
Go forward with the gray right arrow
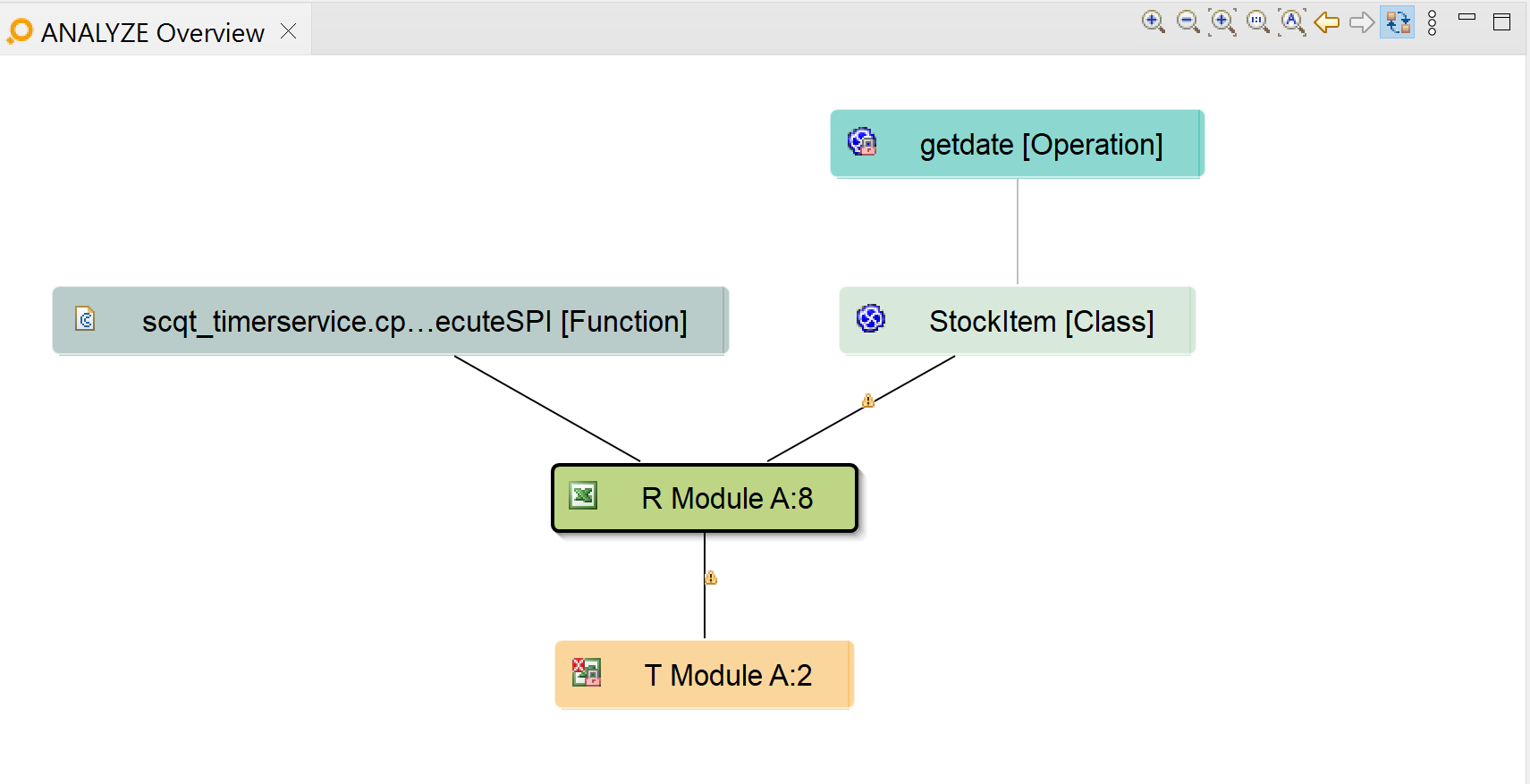[1362, 22]
